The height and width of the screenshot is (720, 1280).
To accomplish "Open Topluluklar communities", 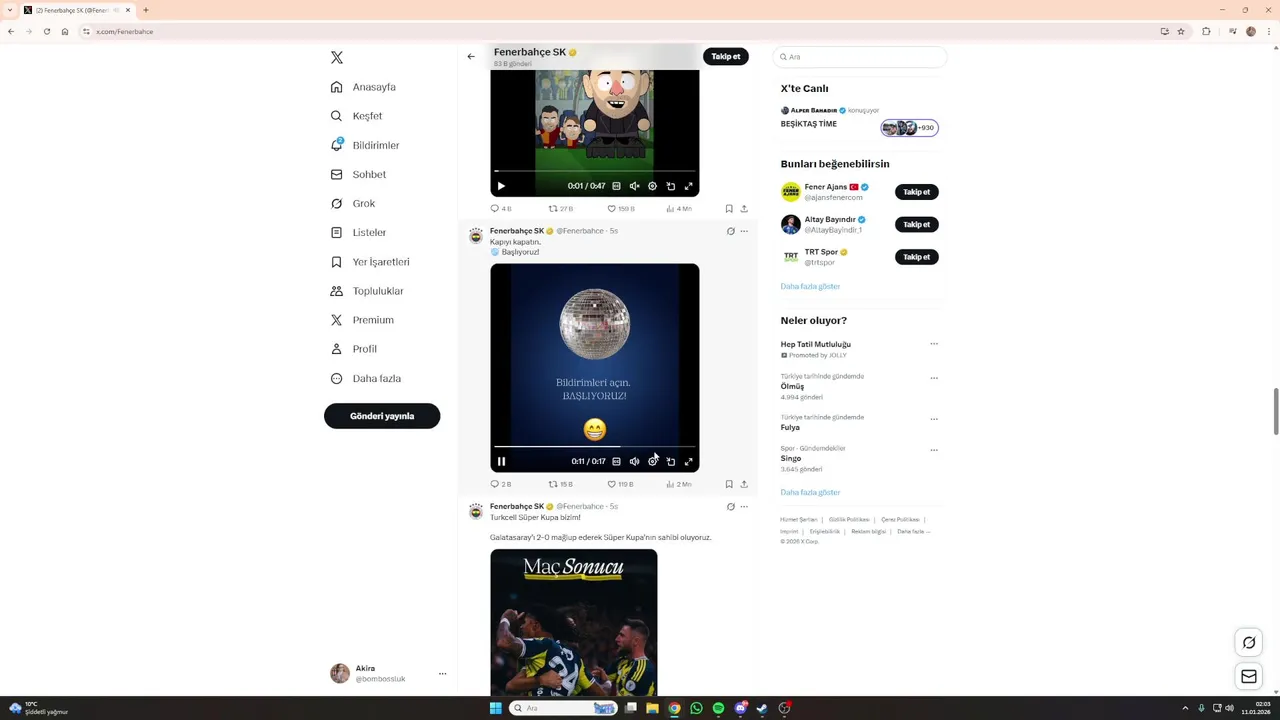I will coord(367,291).
